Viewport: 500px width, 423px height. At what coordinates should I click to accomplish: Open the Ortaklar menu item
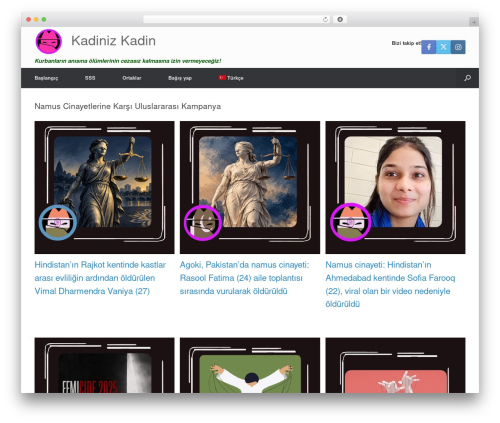coord(132,78)
